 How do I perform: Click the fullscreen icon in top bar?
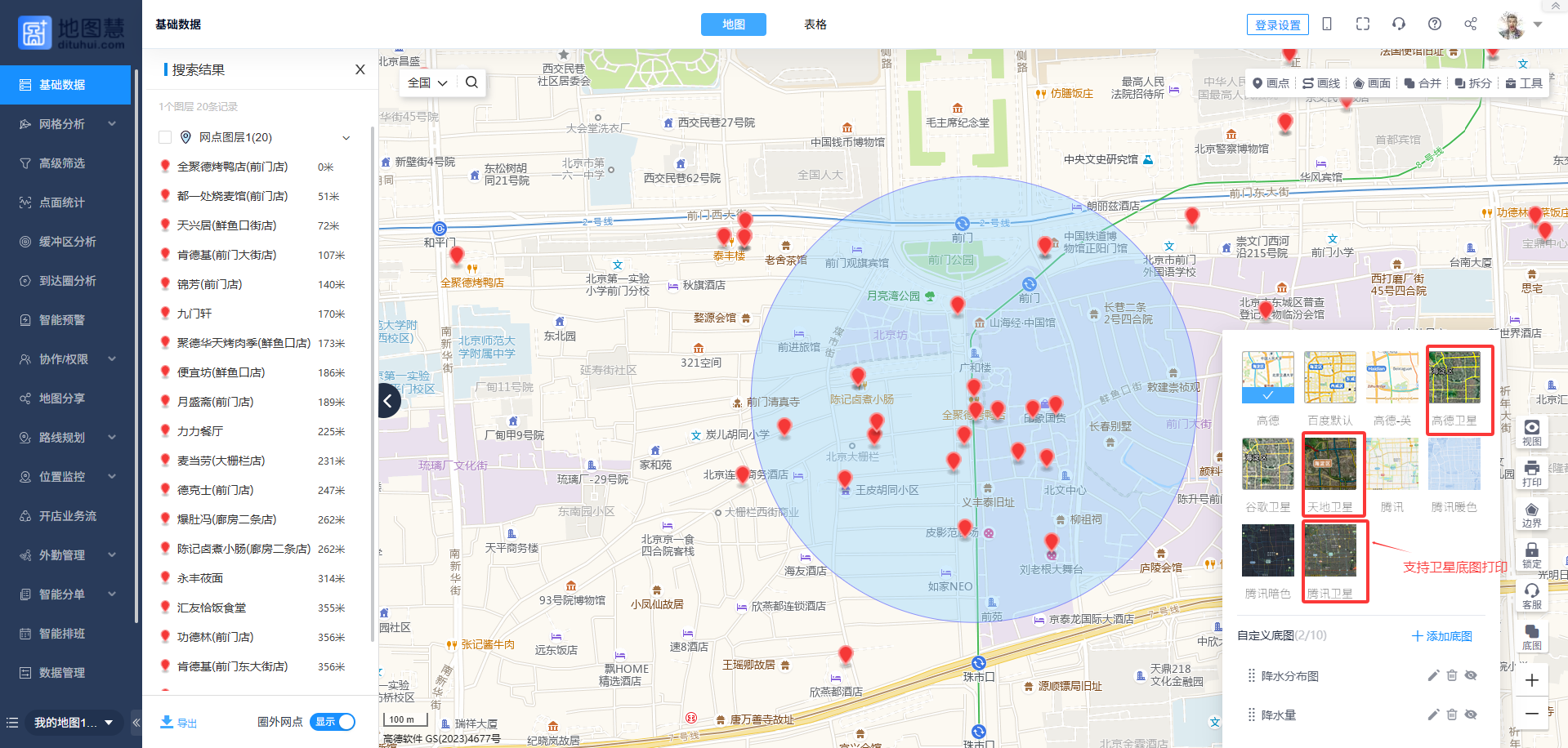1362,24
